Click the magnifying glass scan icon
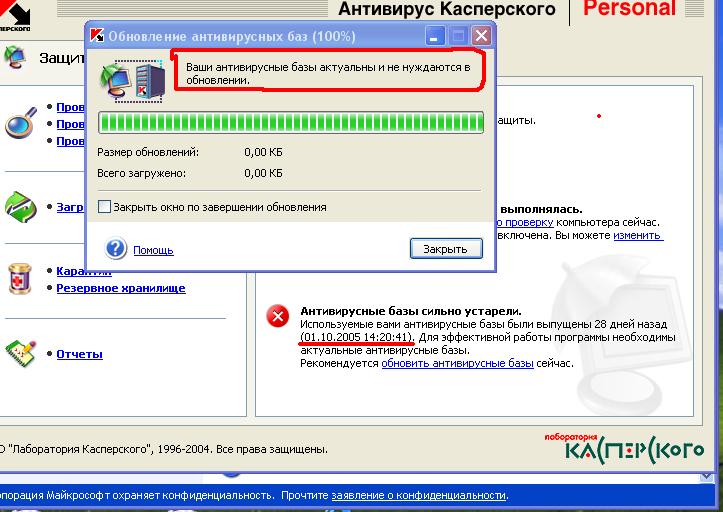723x512 pixels. point(21,122)
